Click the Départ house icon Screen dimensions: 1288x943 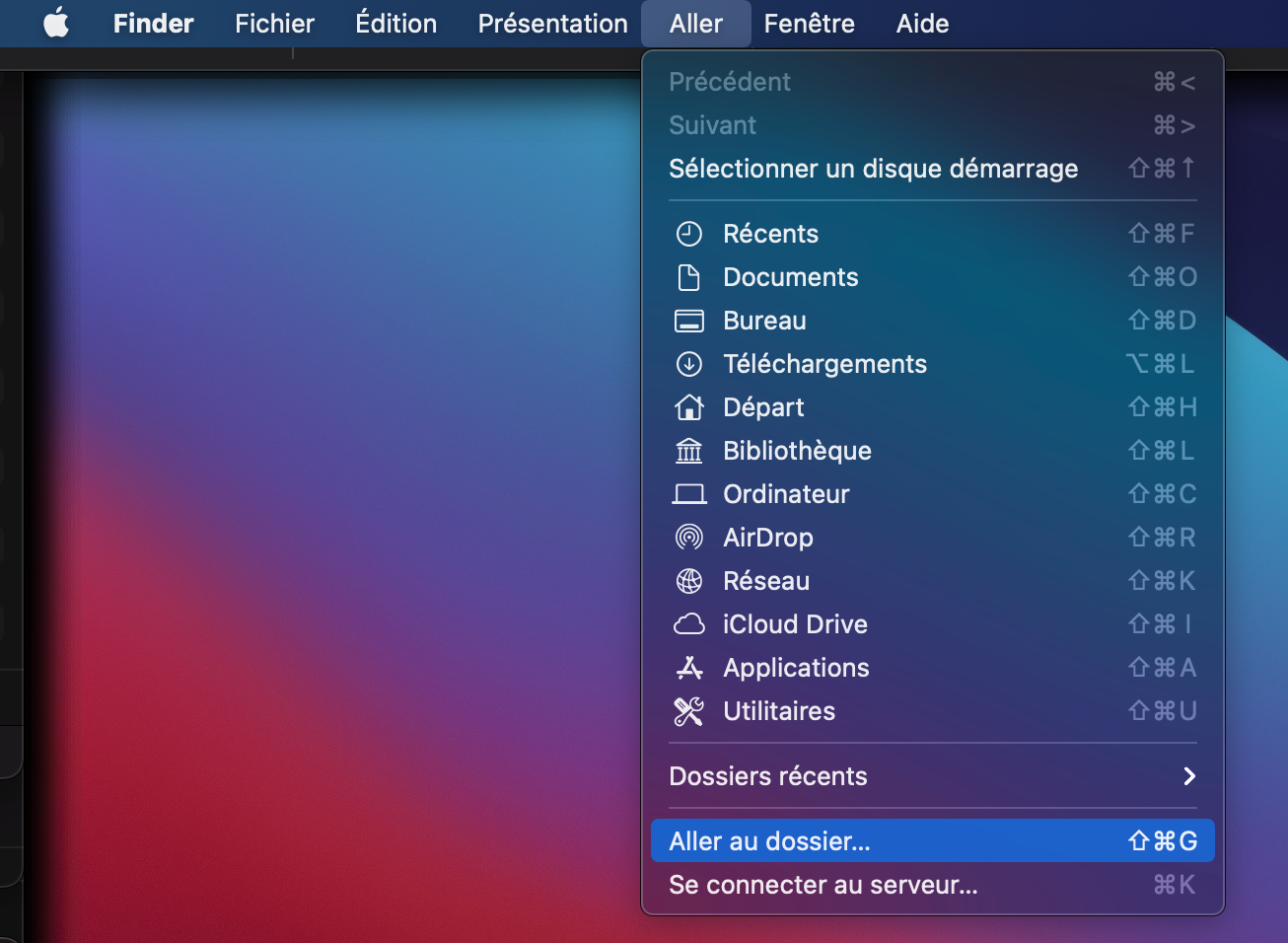click(688, 407)
